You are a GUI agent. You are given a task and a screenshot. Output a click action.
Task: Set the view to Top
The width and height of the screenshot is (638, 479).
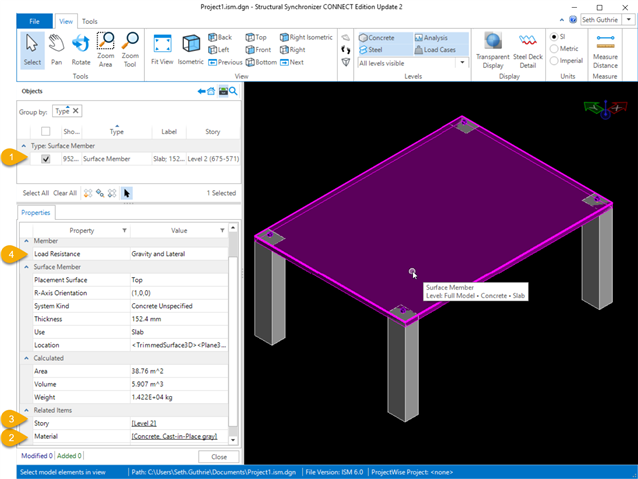pyautogui.click(x=256, y=37)
